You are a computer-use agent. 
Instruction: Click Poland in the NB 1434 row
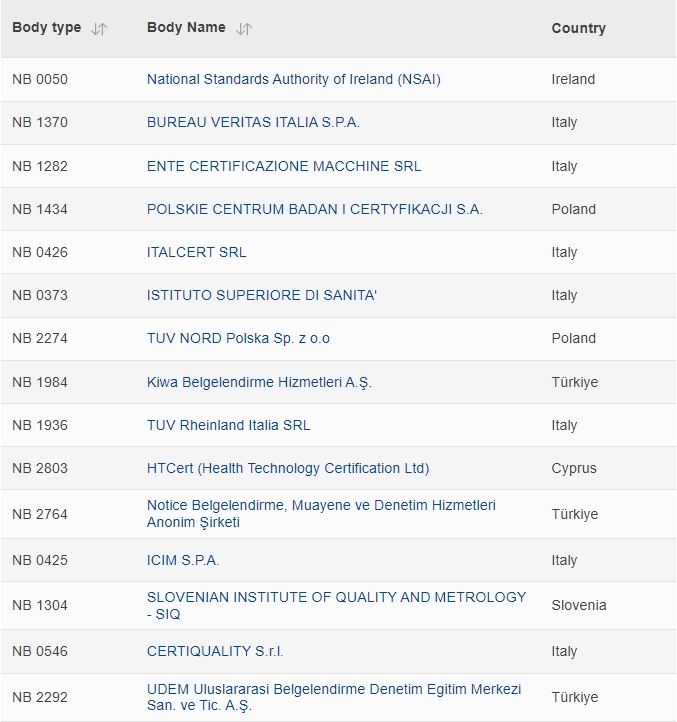574,210
